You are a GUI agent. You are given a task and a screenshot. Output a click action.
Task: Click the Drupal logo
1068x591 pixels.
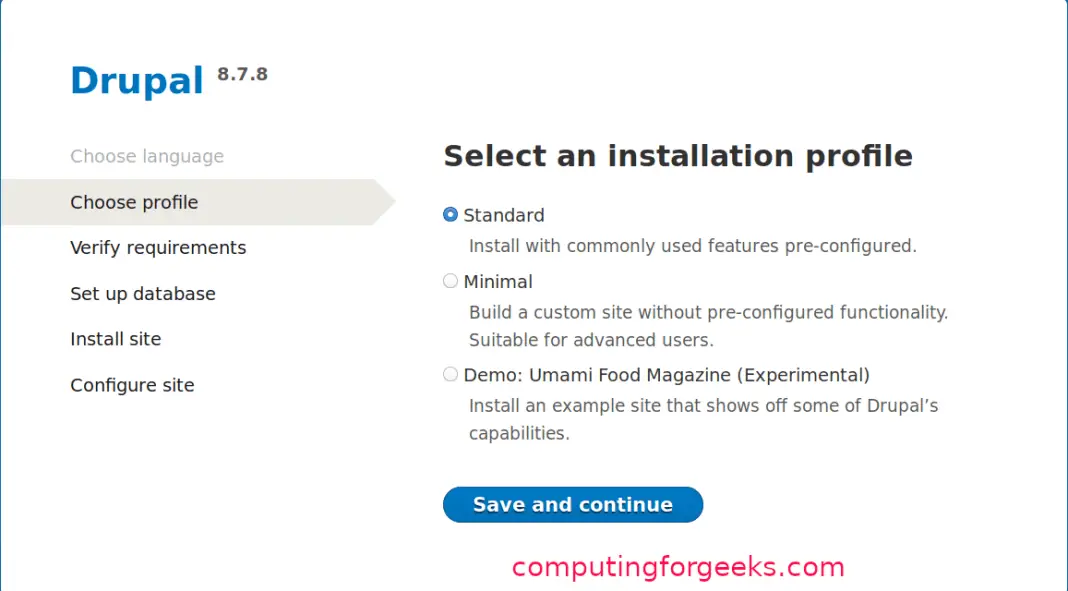pos(136,81)
